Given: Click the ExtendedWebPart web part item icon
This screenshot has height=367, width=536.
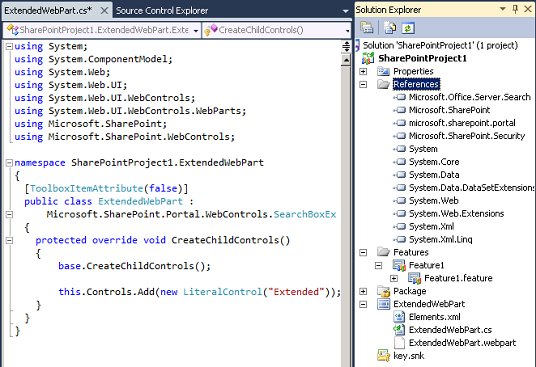Looking at the screenshot, I should [383, 304].
